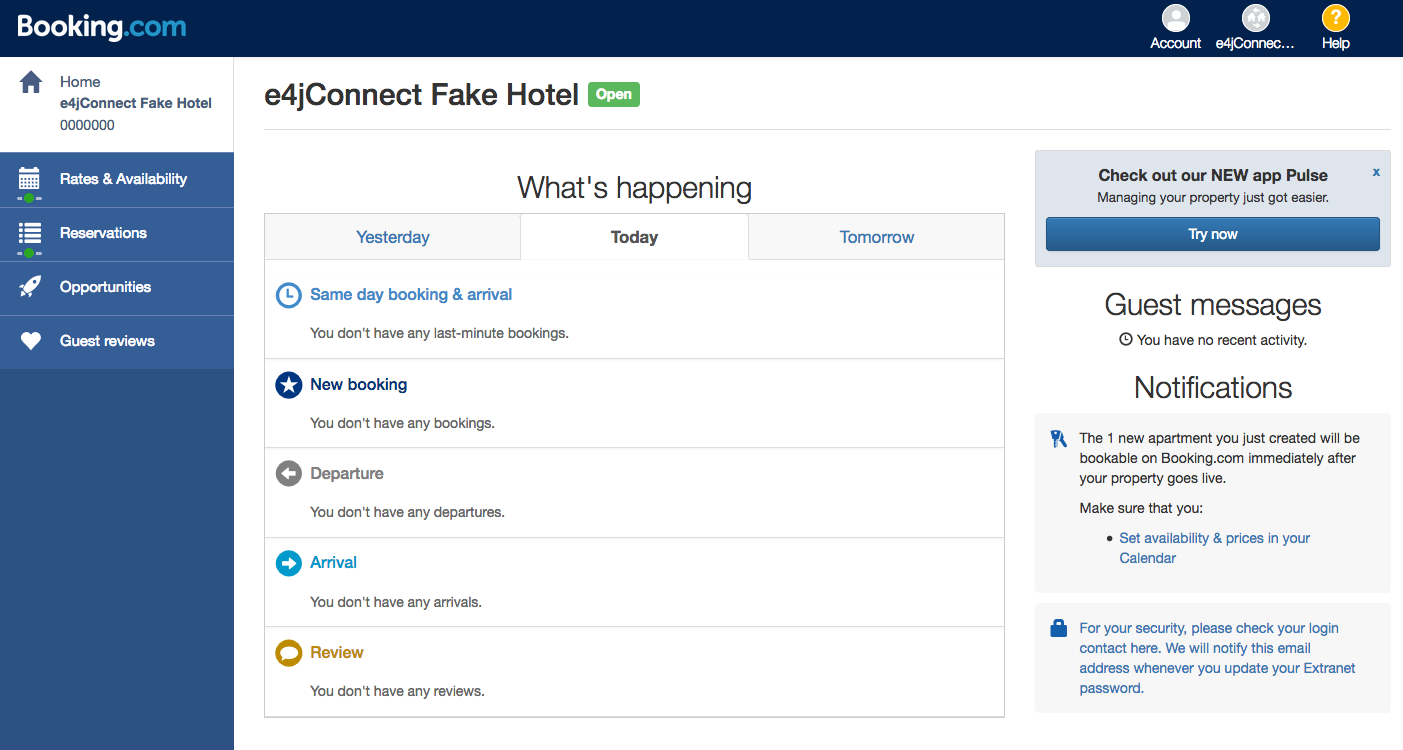The height and width of the screenshot is (750, 1403).
Task: Open Guest reviews using the heart icon
Action: (31, 341)
